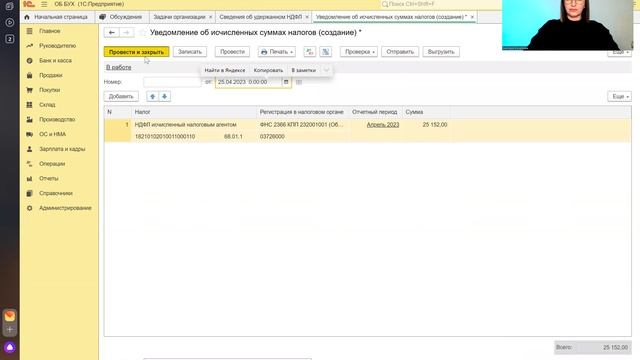Open ОС и НМА truck icon

click(29, 134)
